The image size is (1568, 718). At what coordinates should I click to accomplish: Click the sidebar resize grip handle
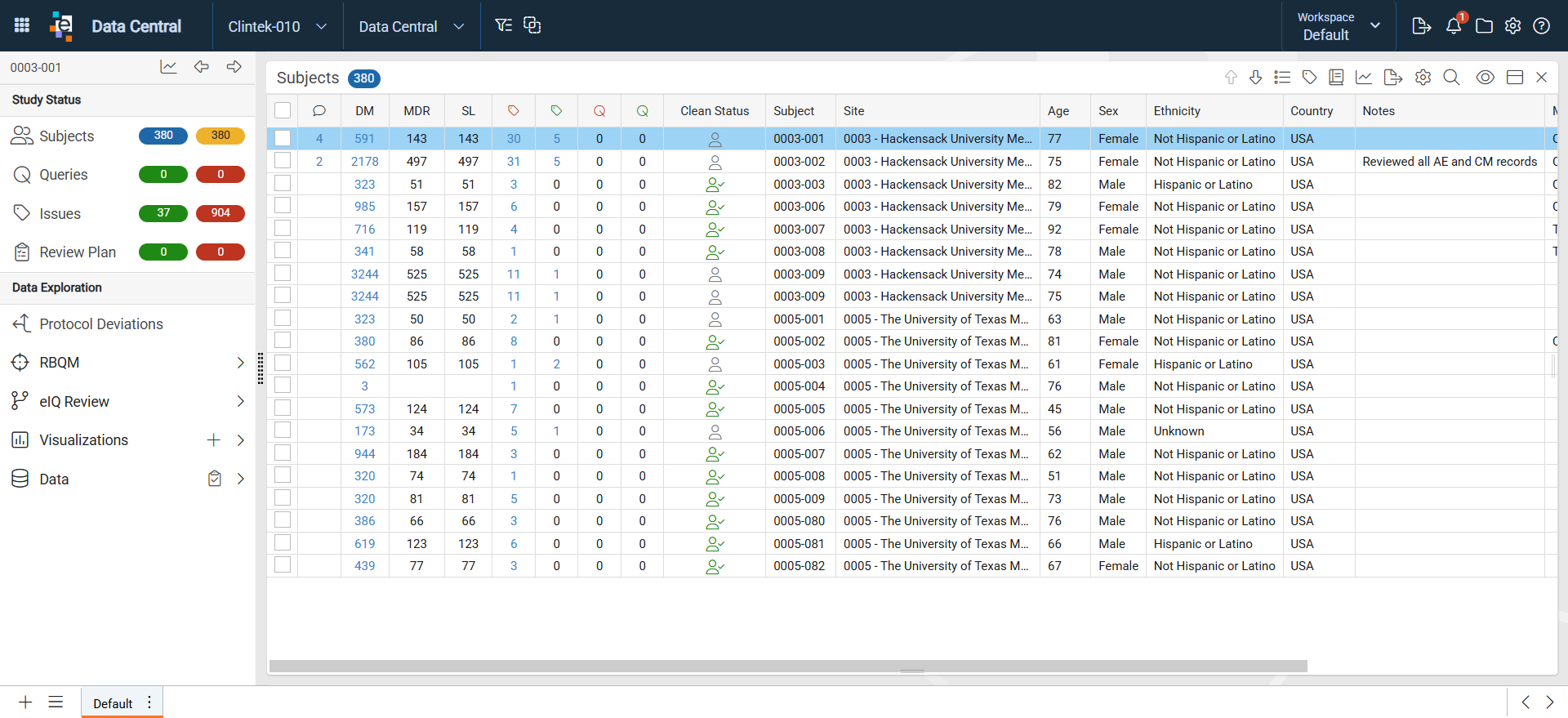click(x=261, y=368)
